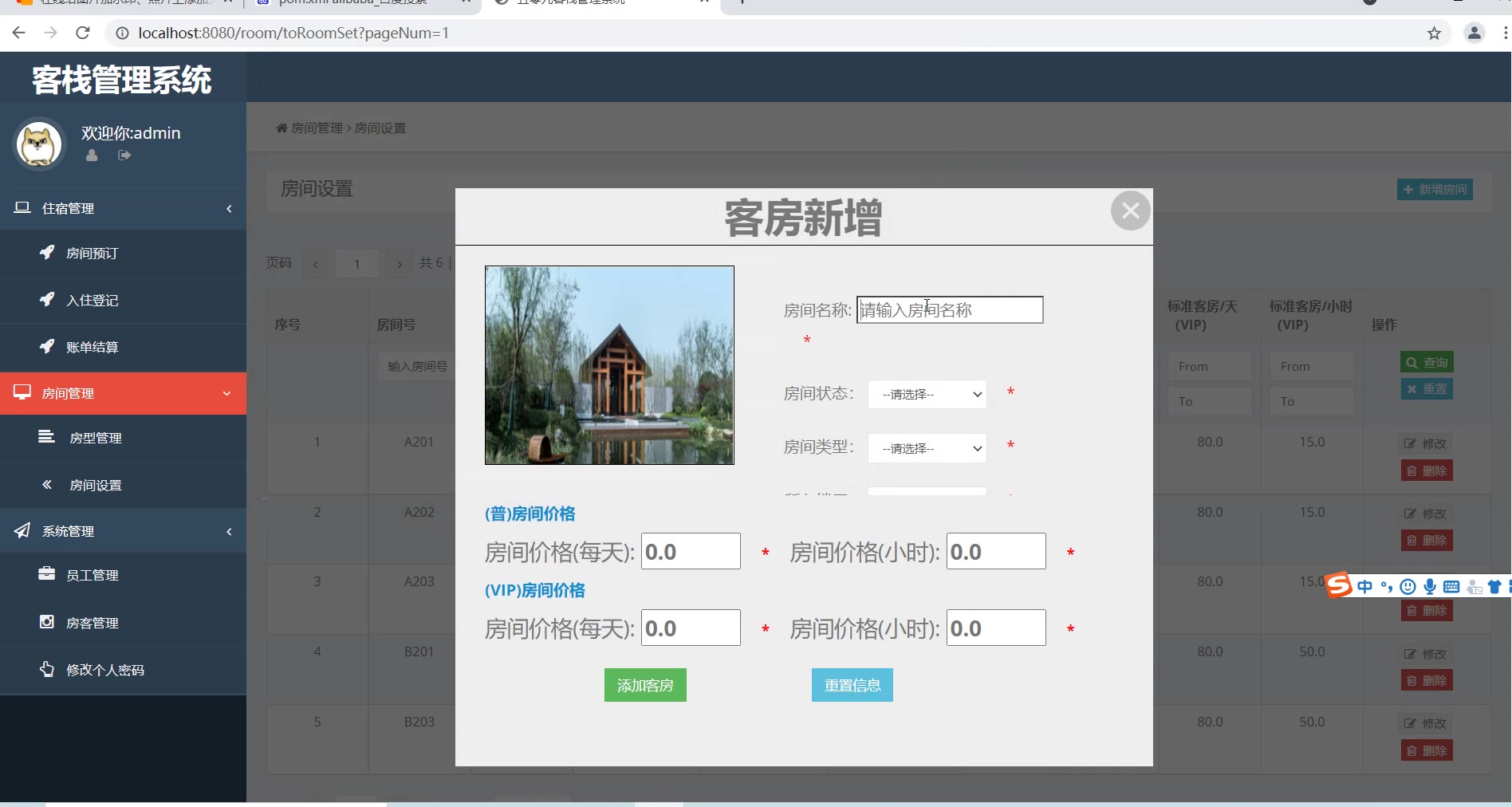1512x807 pixels.
Task: Click the normal room daily price field
Action: pos(691,551)
